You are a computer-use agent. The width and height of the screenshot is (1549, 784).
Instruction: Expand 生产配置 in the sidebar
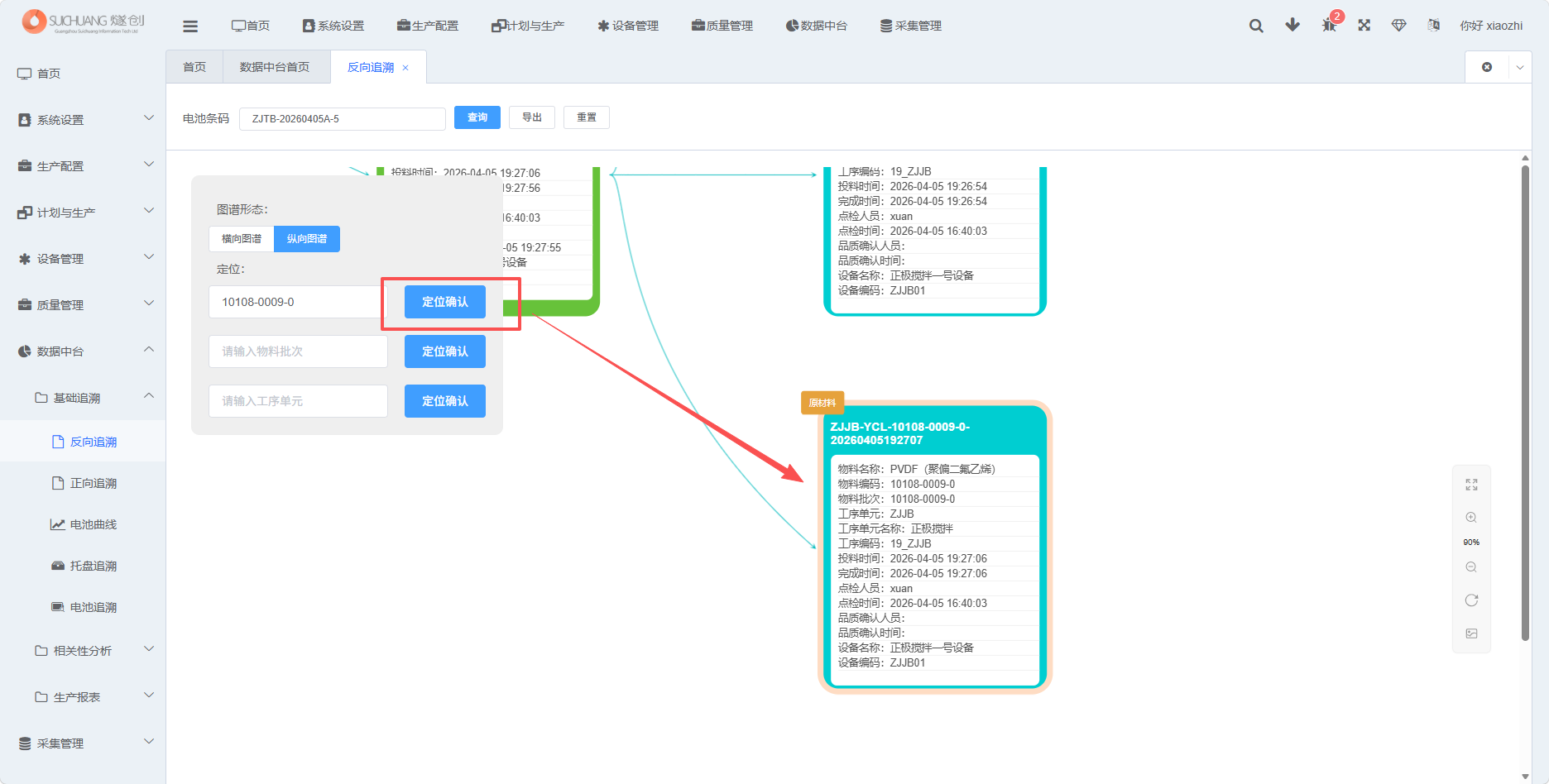[83, 166]
